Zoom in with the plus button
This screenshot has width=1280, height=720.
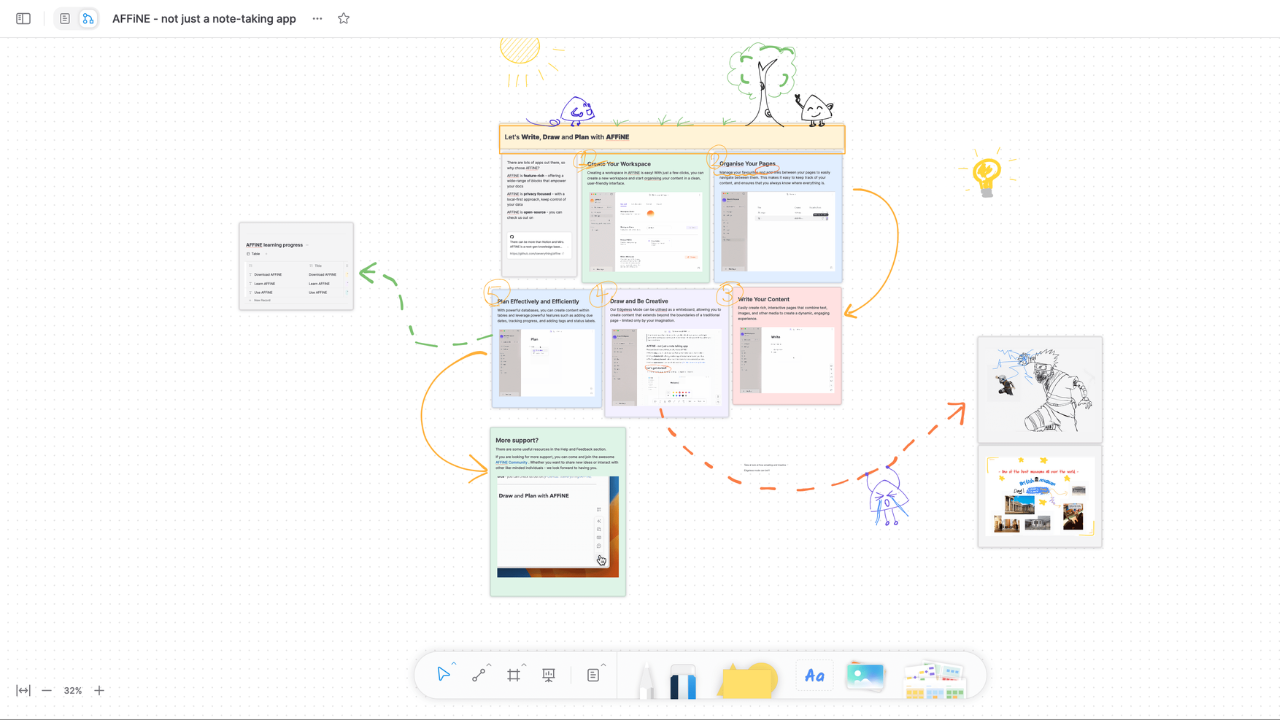click(x=99, y=690)
